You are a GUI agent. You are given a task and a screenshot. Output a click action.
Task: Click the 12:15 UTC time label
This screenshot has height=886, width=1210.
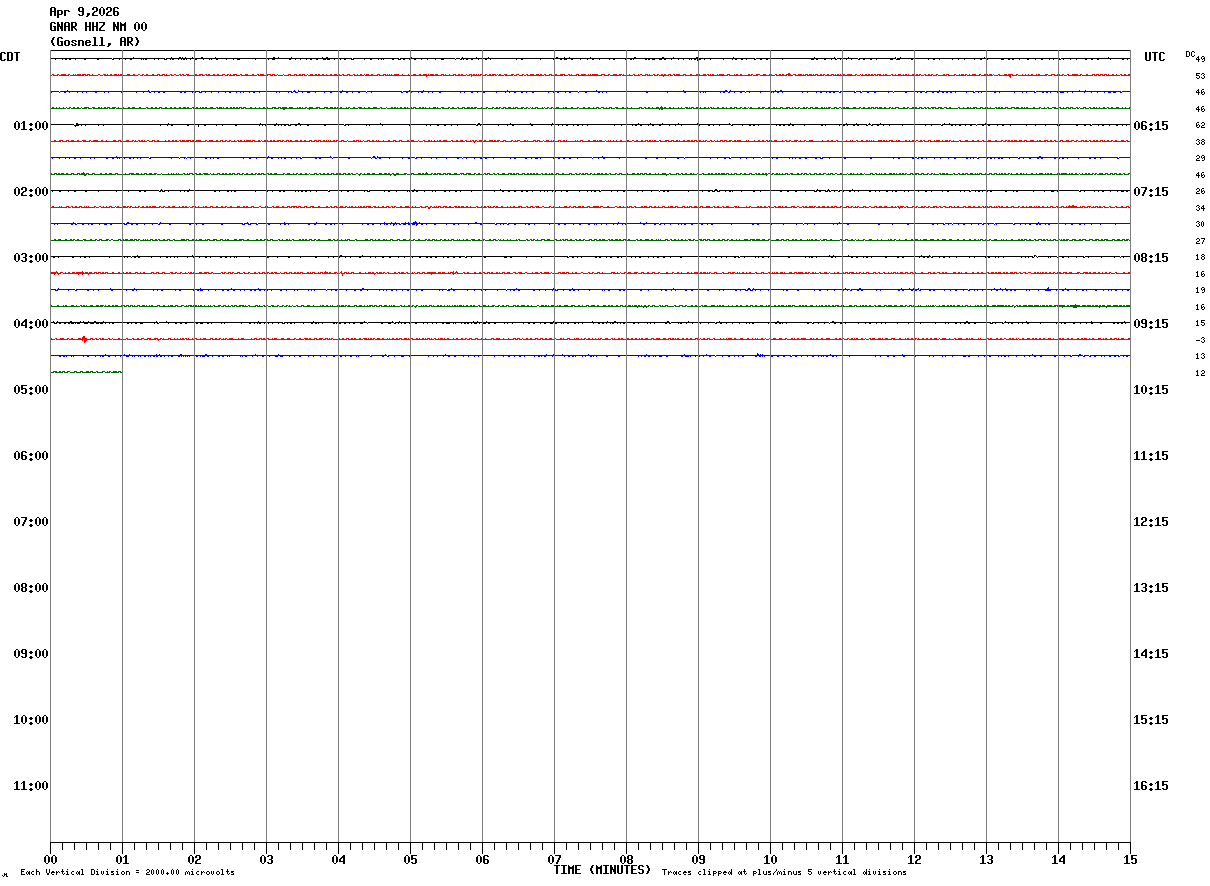(x=1151, y=522)
